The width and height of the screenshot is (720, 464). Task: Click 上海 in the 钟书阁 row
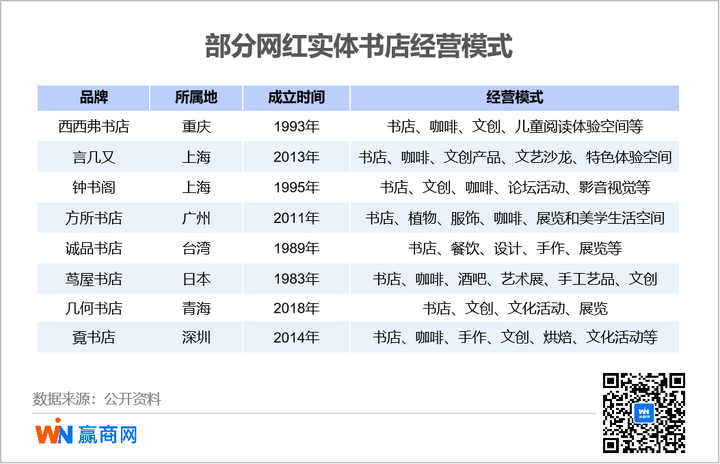196,187
